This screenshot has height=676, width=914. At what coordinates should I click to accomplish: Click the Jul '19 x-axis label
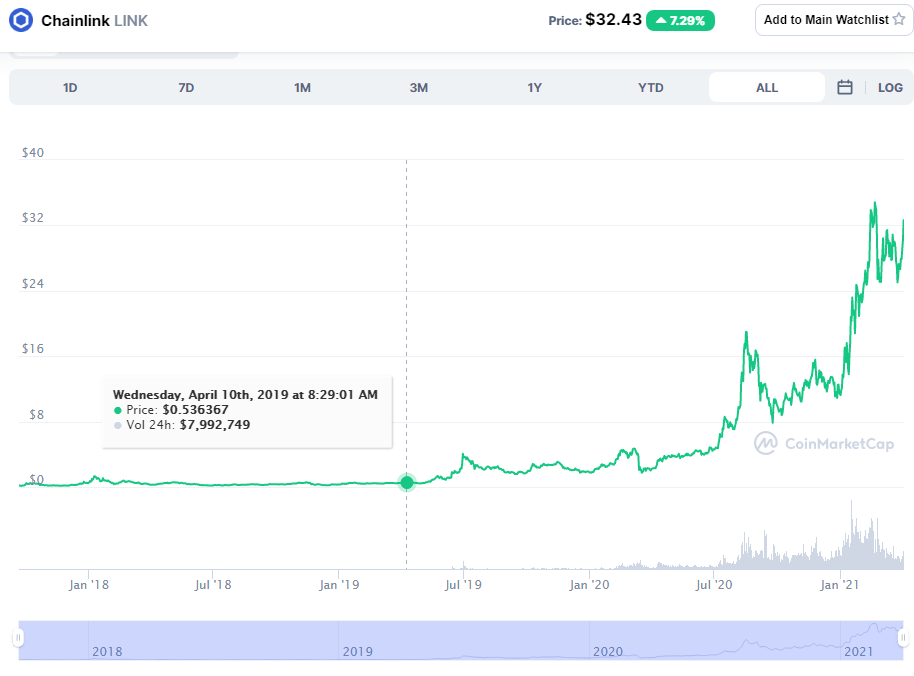(463, 585)
